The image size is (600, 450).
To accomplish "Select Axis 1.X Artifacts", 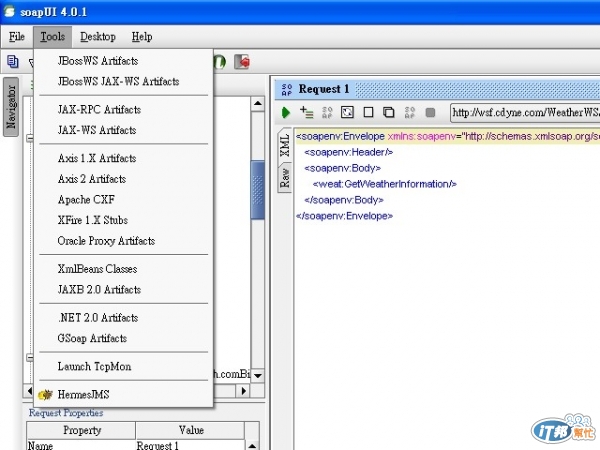I will point(124,158).
